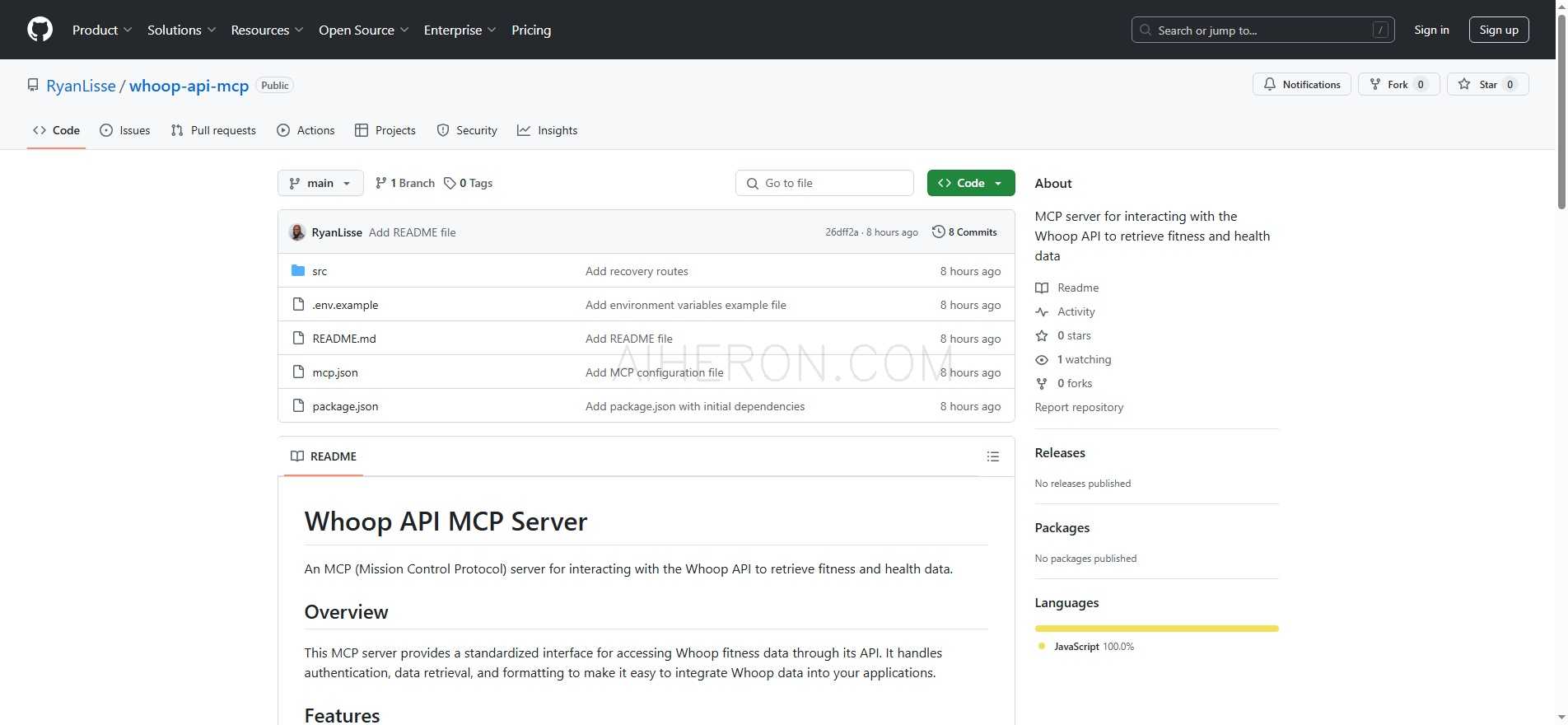1568x725 pixels.
Task: Click the book icon beside Readme link
Action: point(1042,288)
